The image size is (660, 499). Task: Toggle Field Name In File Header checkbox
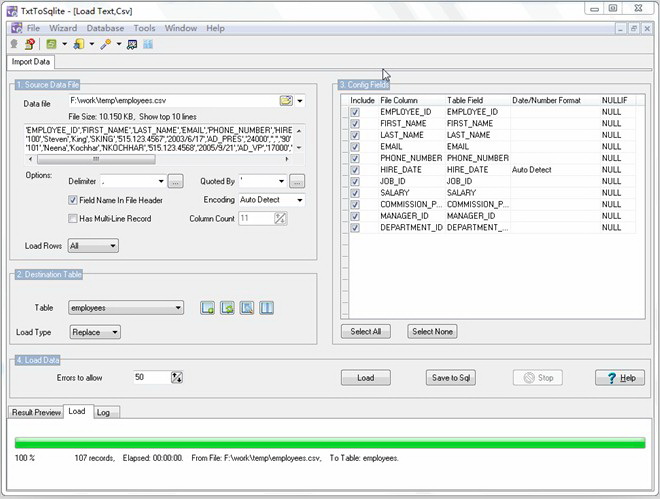[x=73, y=200]
